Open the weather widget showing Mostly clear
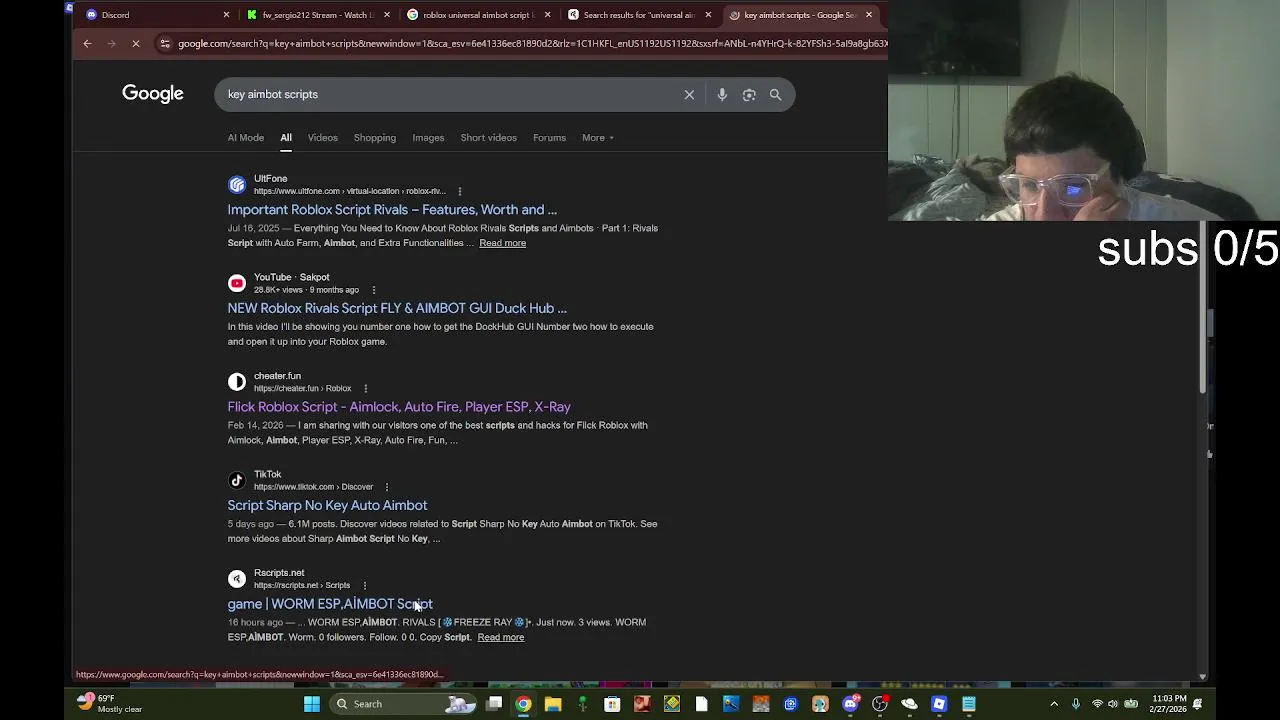This screenshot has width=1280, height=720. click(110, 704)
